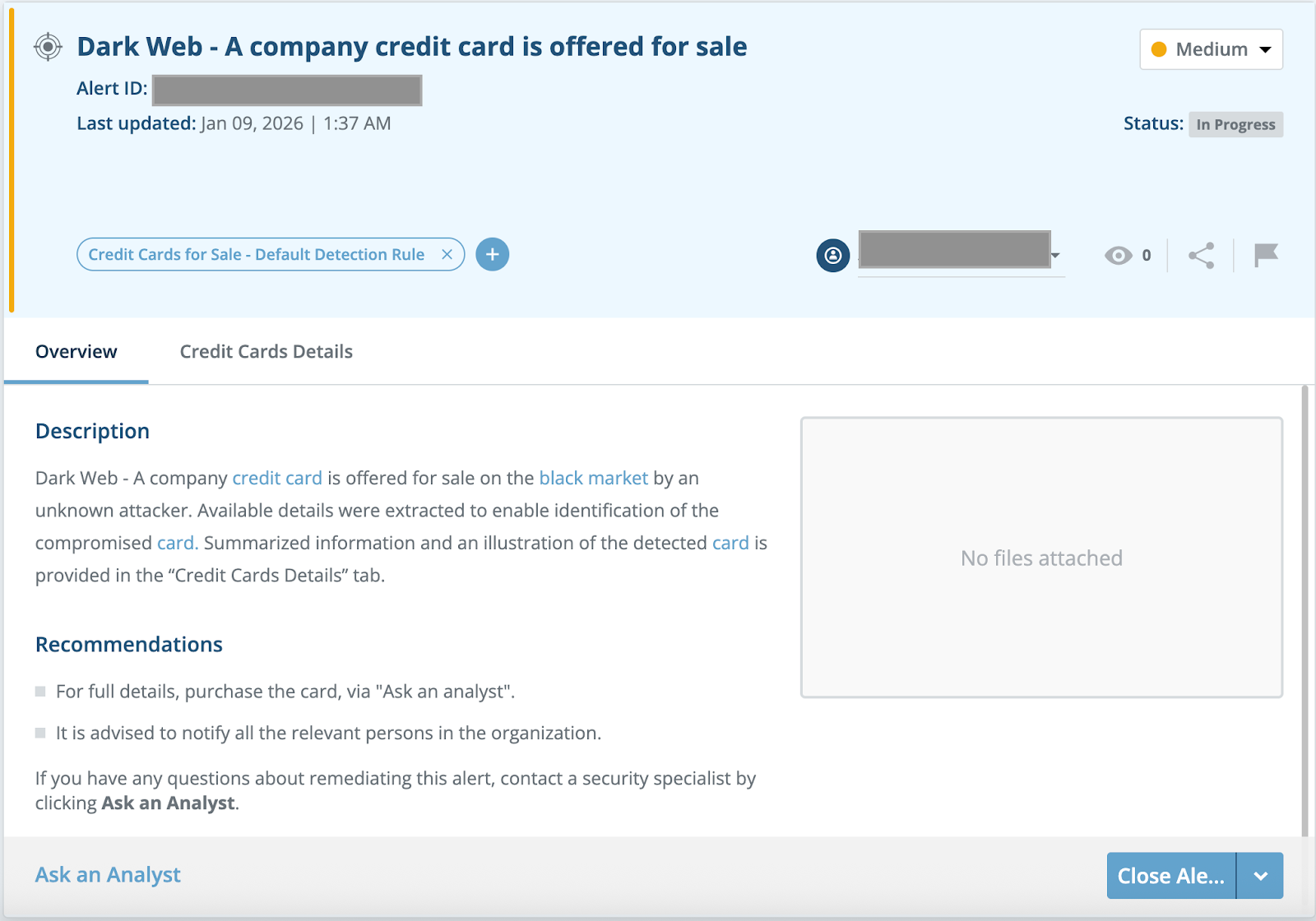Click the In Progress status badge

1235,124
